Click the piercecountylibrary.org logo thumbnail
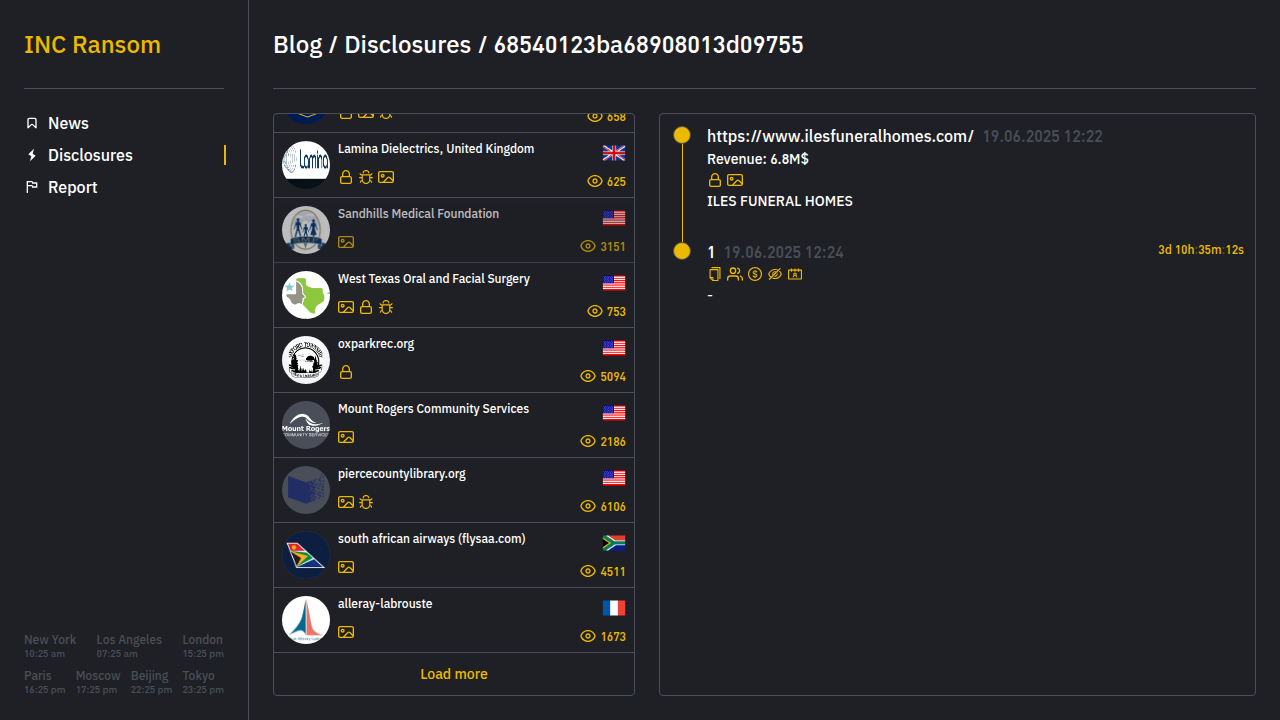 click(306, 490)
